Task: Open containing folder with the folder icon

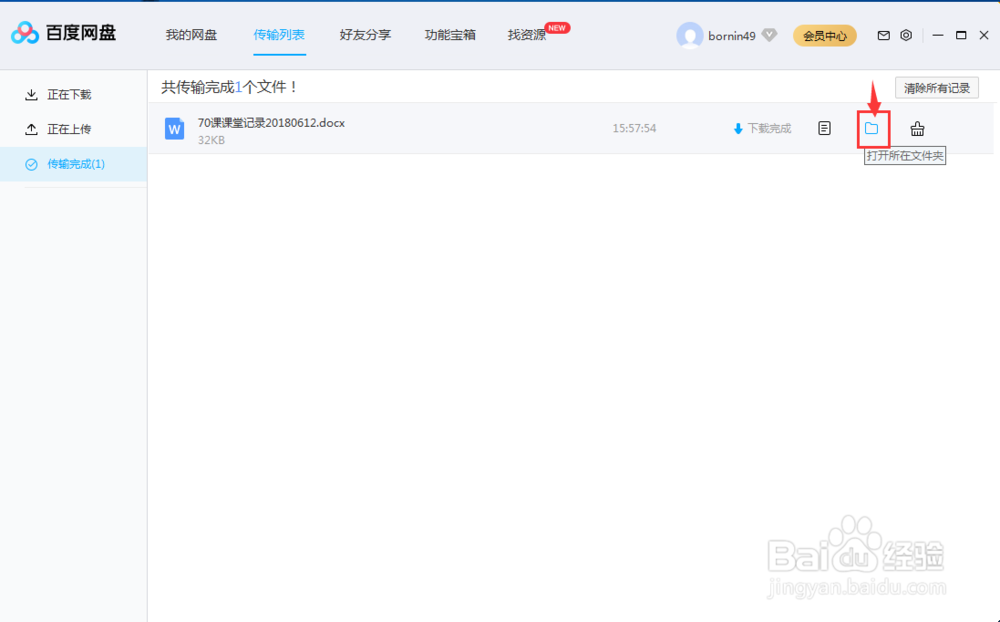Action: [871, 128]
